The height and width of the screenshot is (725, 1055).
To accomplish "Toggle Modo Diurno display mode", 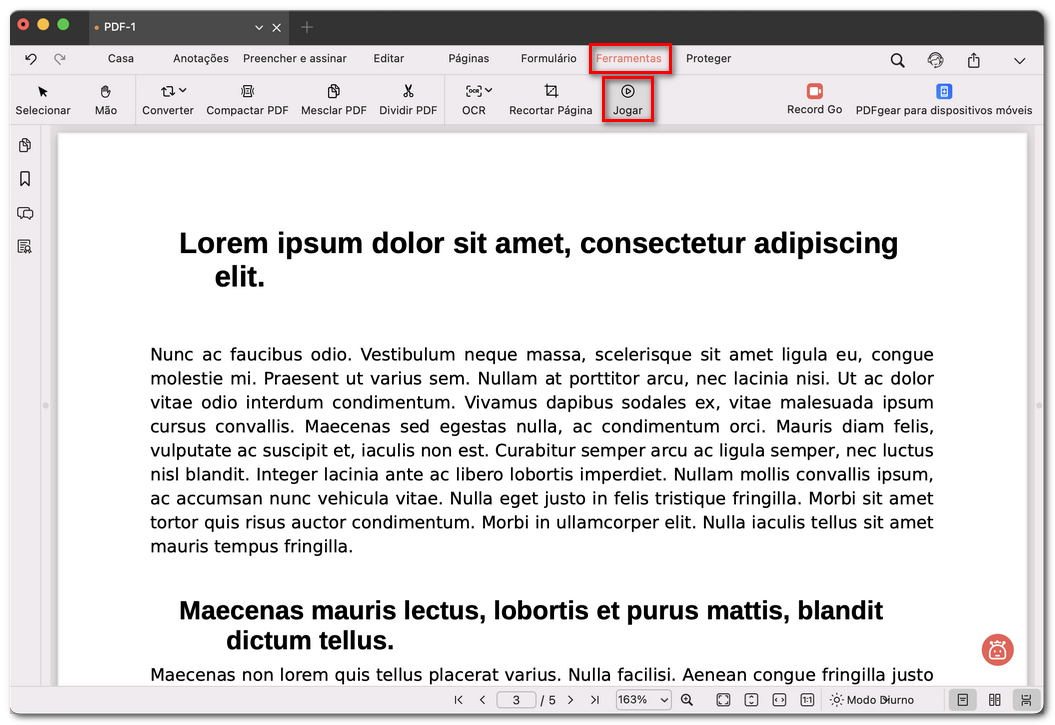I will pyautogui.click(x=873, y=699).
